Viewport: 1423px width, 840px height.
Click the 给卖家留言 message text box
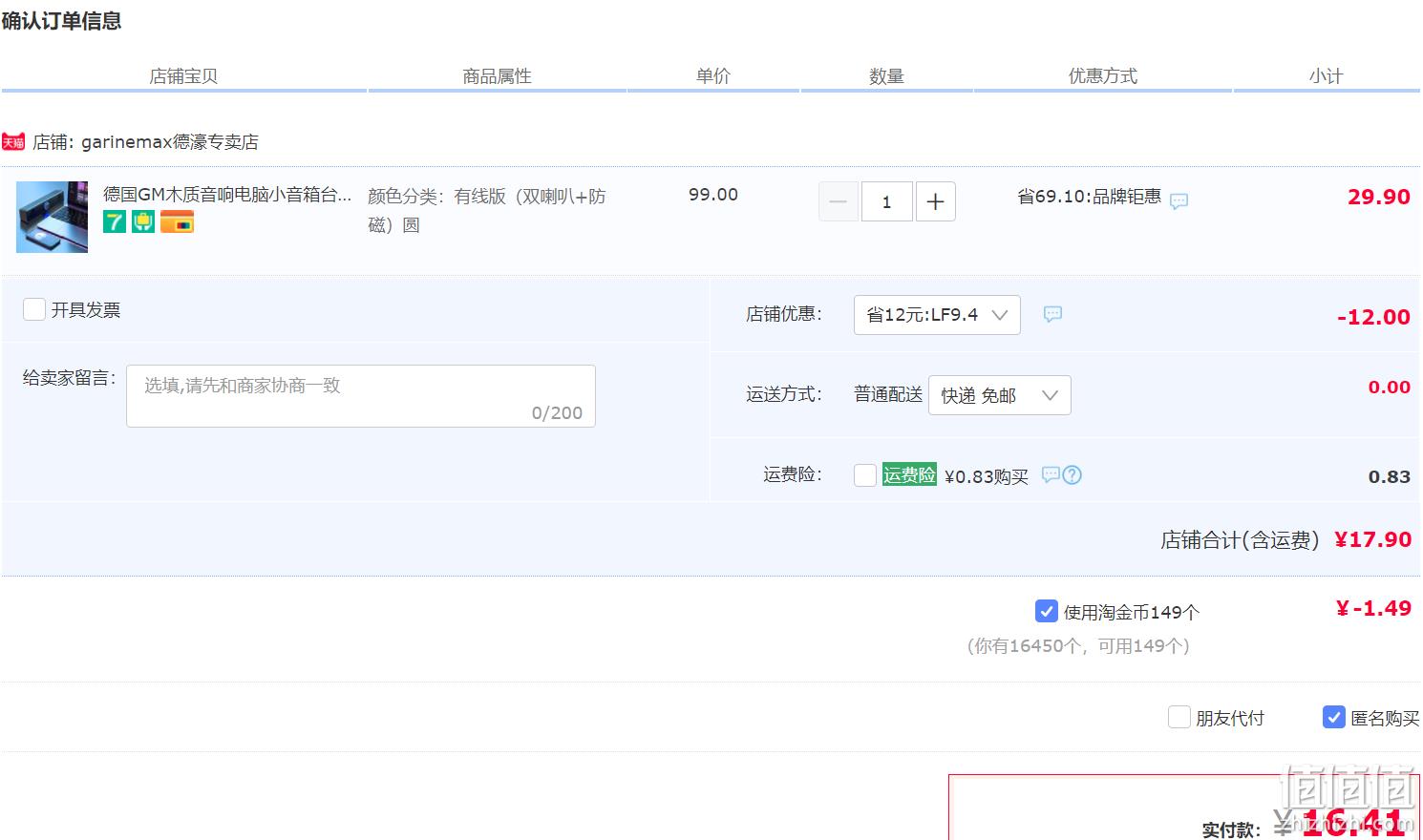click(361, 396)
